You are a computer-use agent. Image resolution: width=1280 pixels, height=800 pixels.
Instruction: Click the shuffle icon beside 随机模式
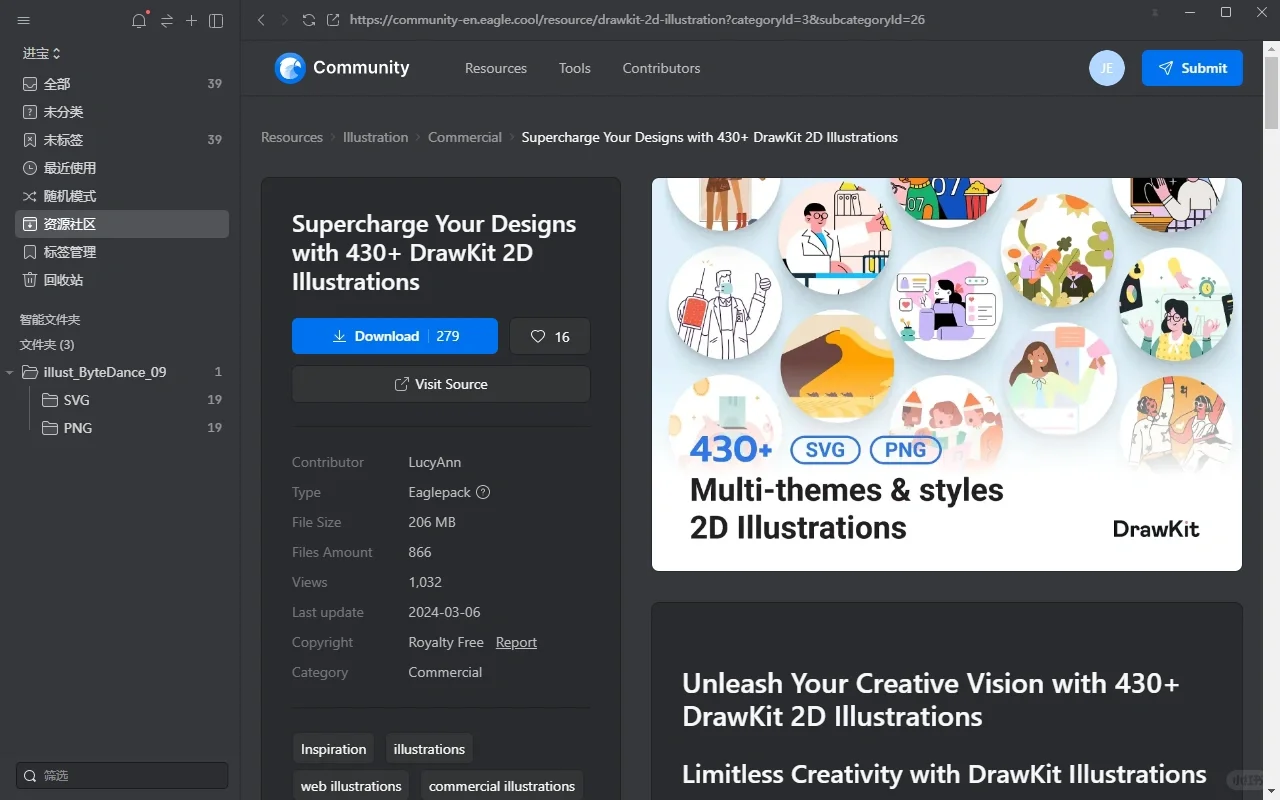pyautogui.click(x=30, y=196)
